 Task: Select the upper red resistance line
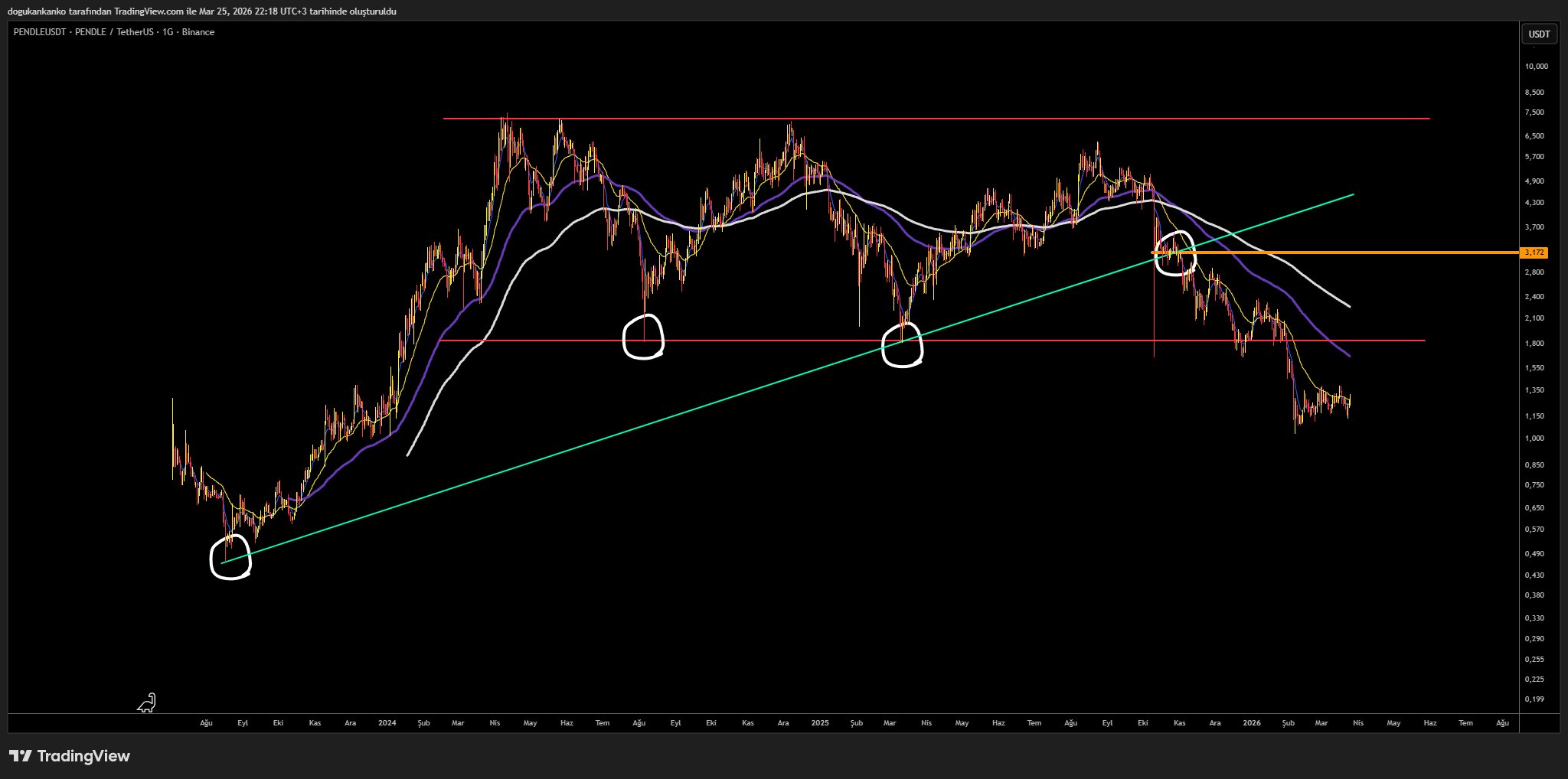click(x=936, y=119)
